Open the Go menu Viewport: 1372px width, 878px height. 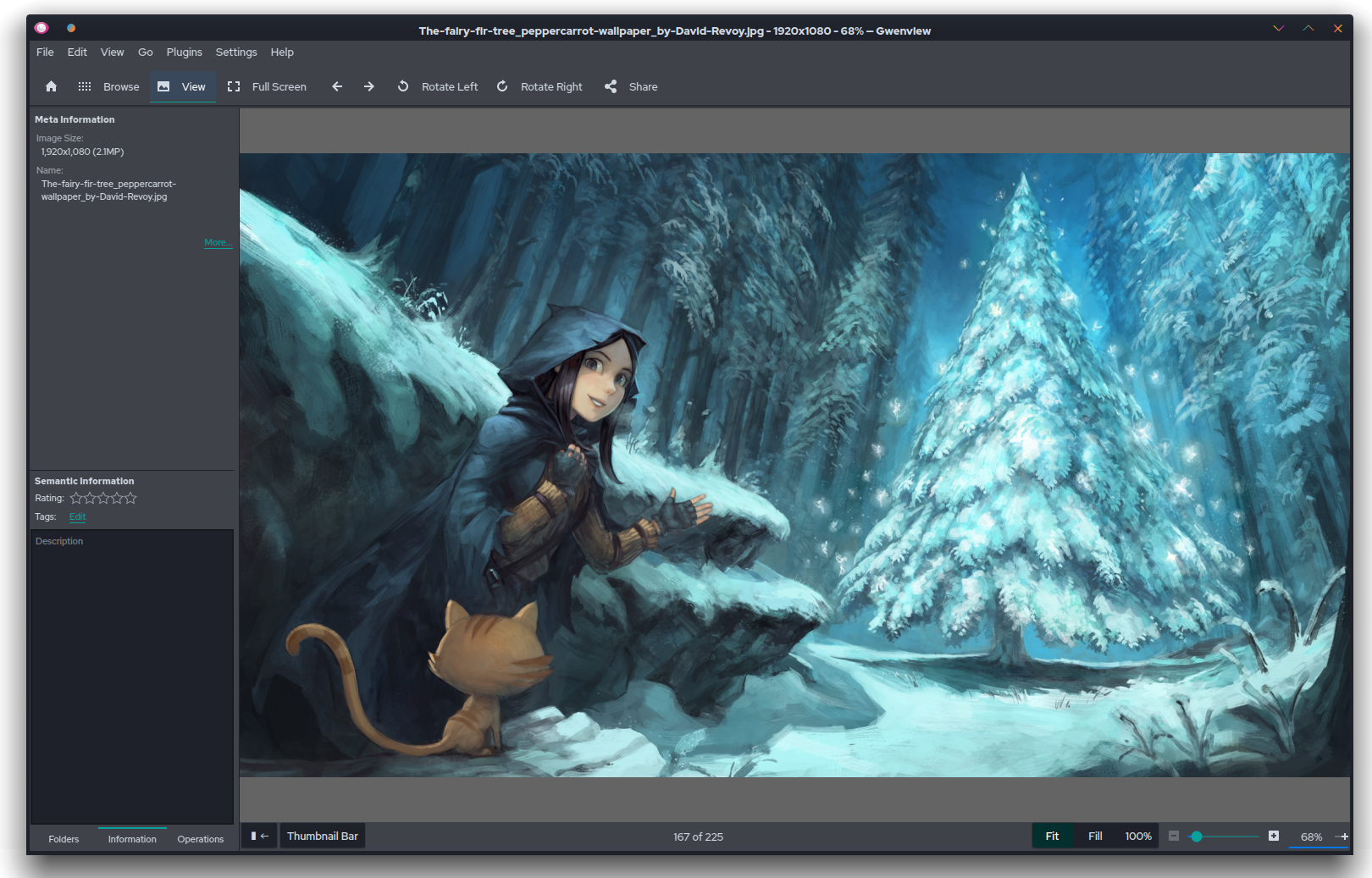146,52
